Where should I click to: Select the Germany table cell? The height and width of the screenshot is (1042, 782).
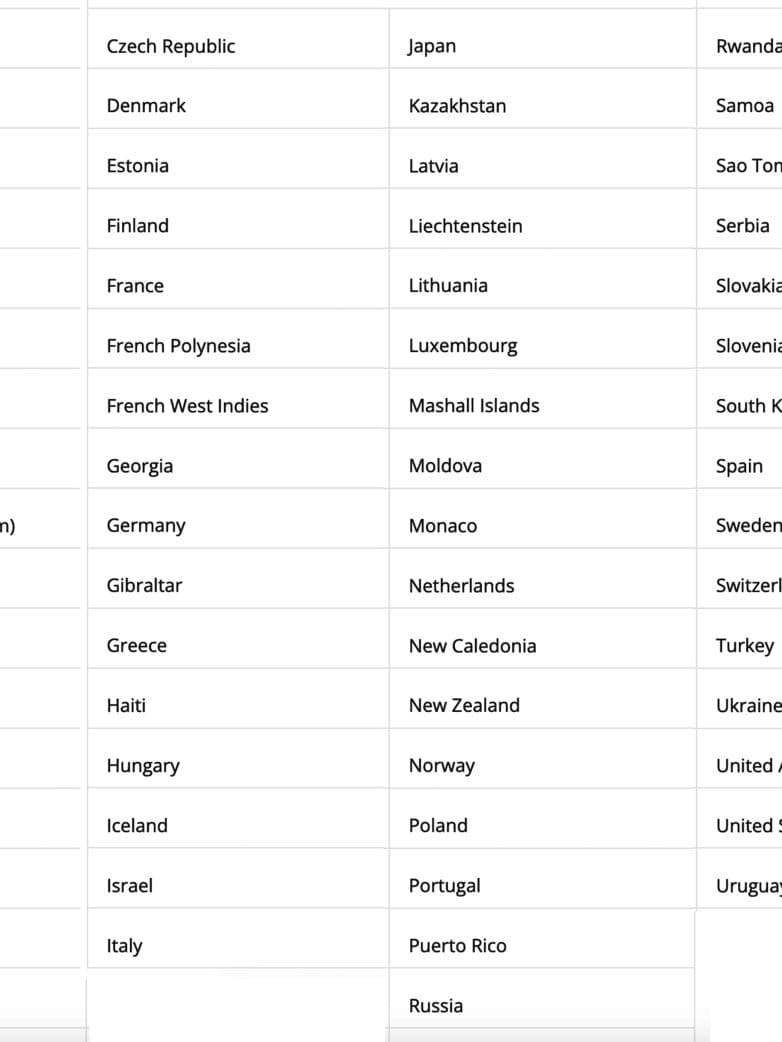(x=146, y=526)
